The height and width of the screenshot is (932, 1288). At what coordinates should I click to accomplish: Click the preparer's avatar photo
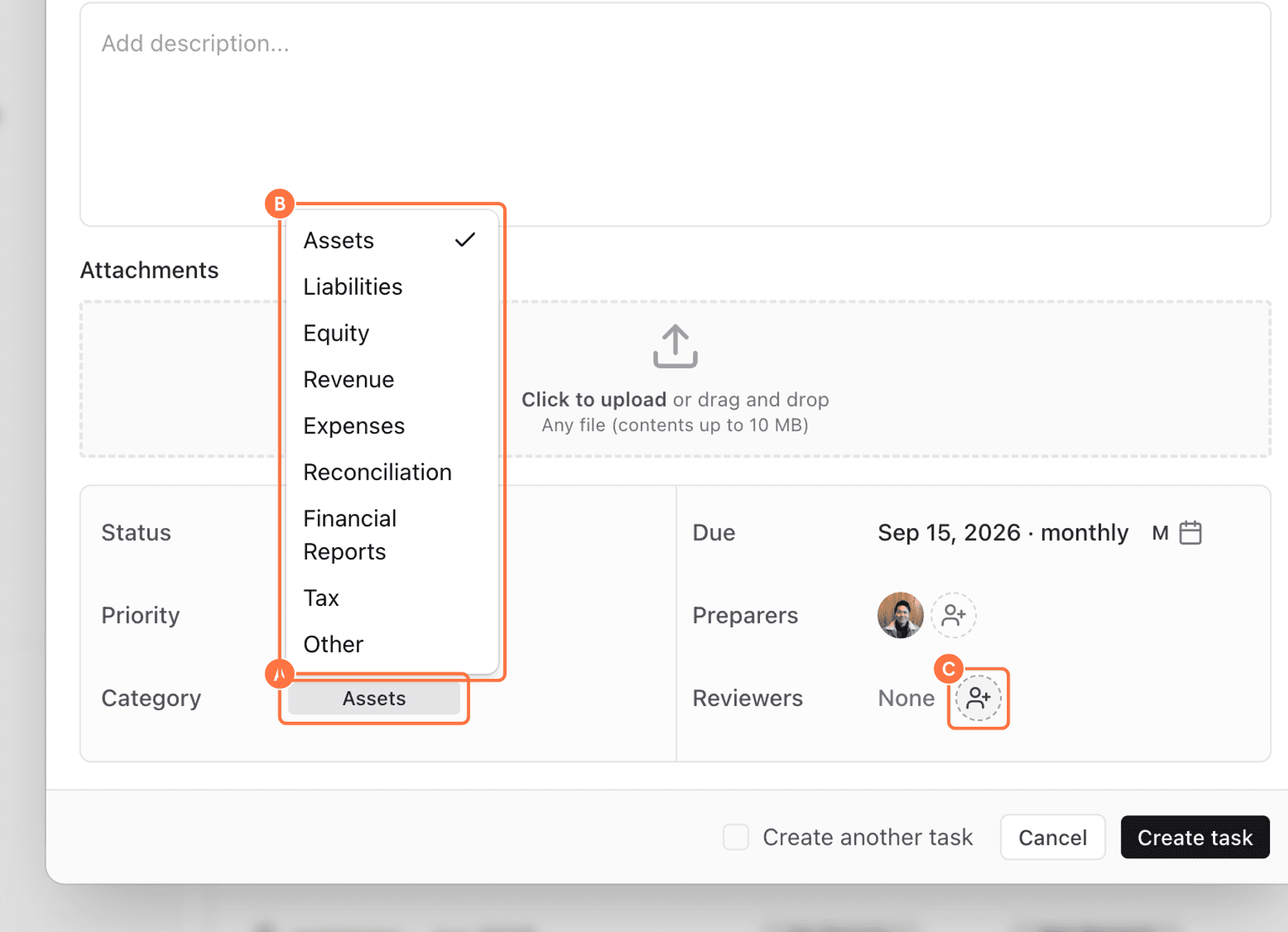pyautogui.click(x=900, y=615)
